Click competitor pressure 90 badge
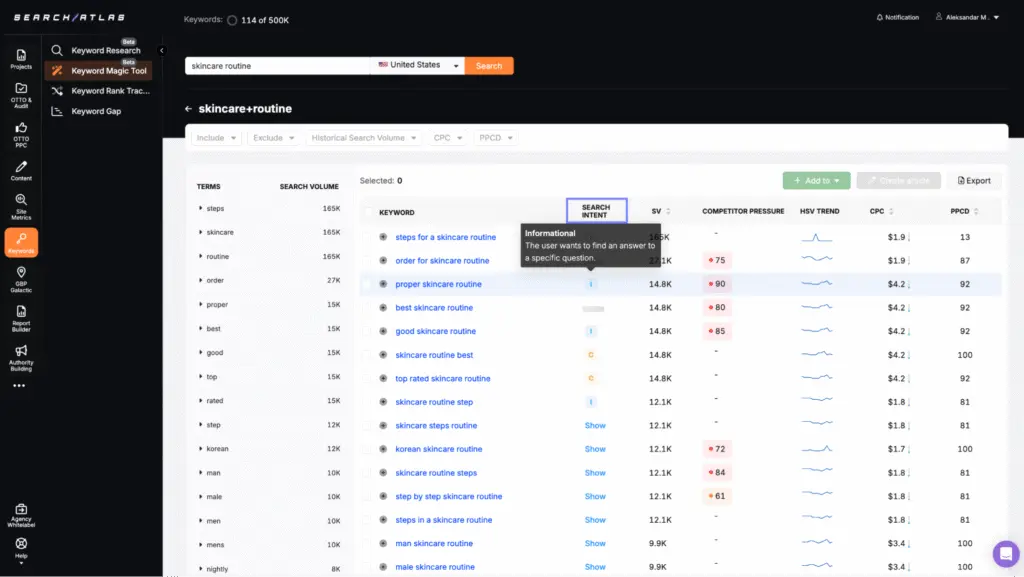1024x577 pixels. [716, 284]
